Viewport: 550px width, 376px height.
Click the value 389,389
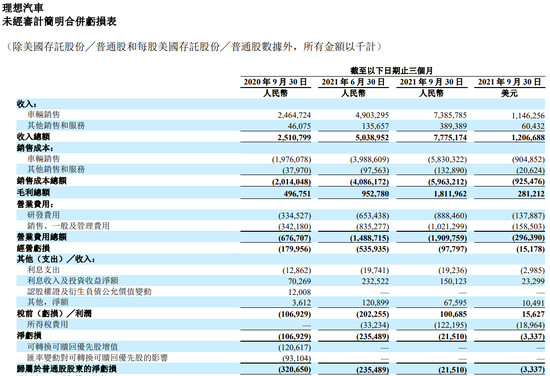453,126
